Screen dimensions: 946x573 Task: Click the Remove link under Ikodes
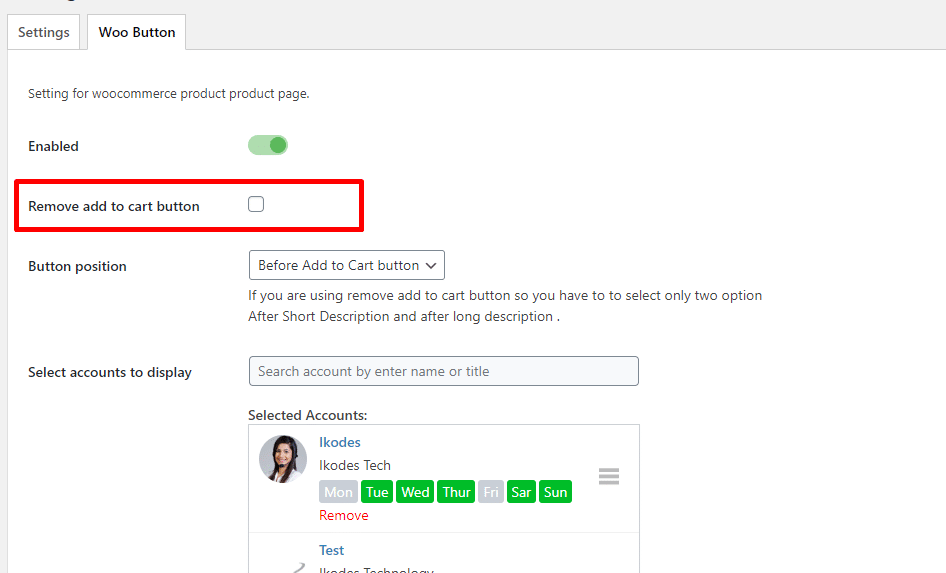tap(343, 515)
